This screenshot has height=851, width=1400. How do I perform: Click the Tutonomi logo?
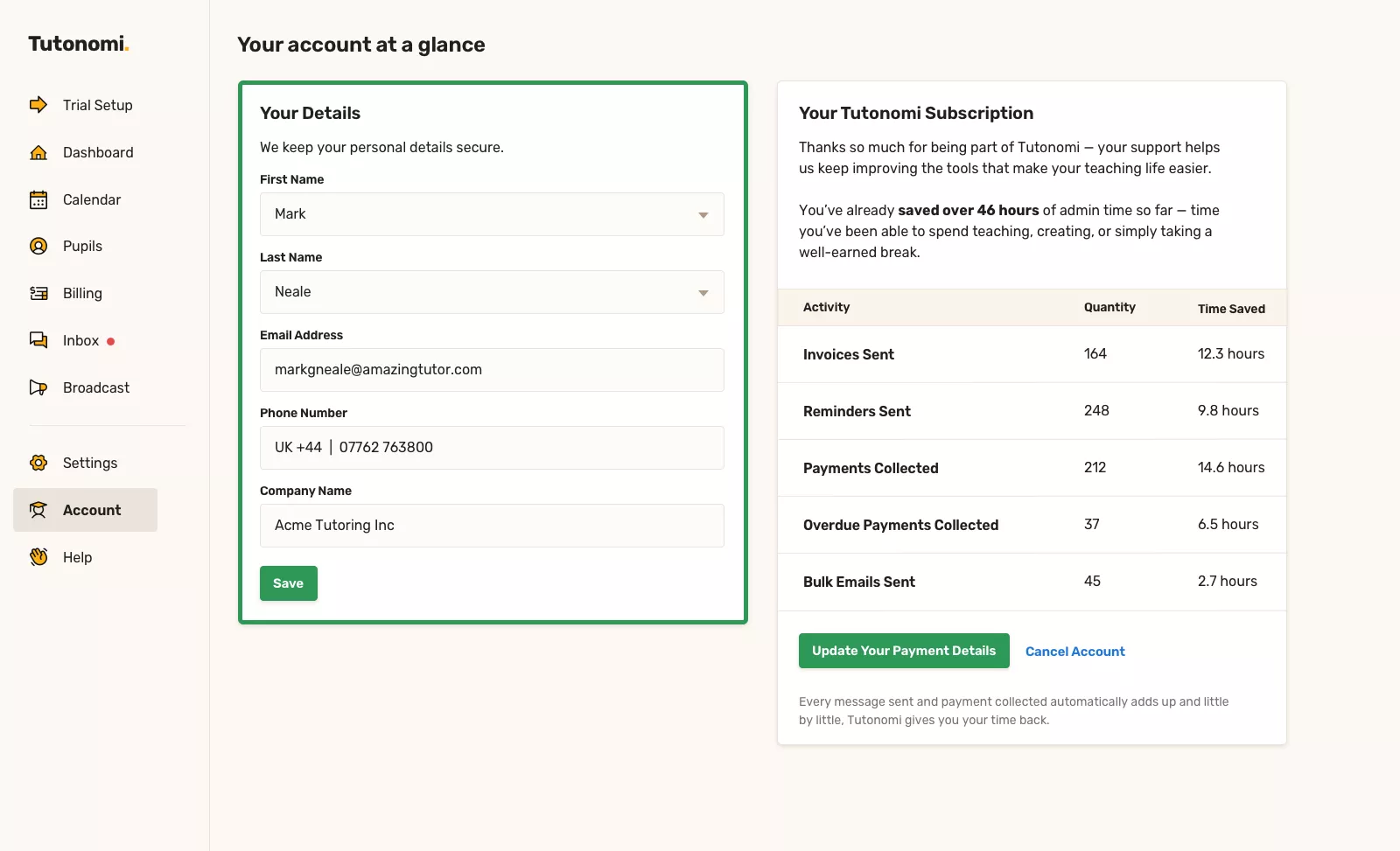click(x=78, y=44)
